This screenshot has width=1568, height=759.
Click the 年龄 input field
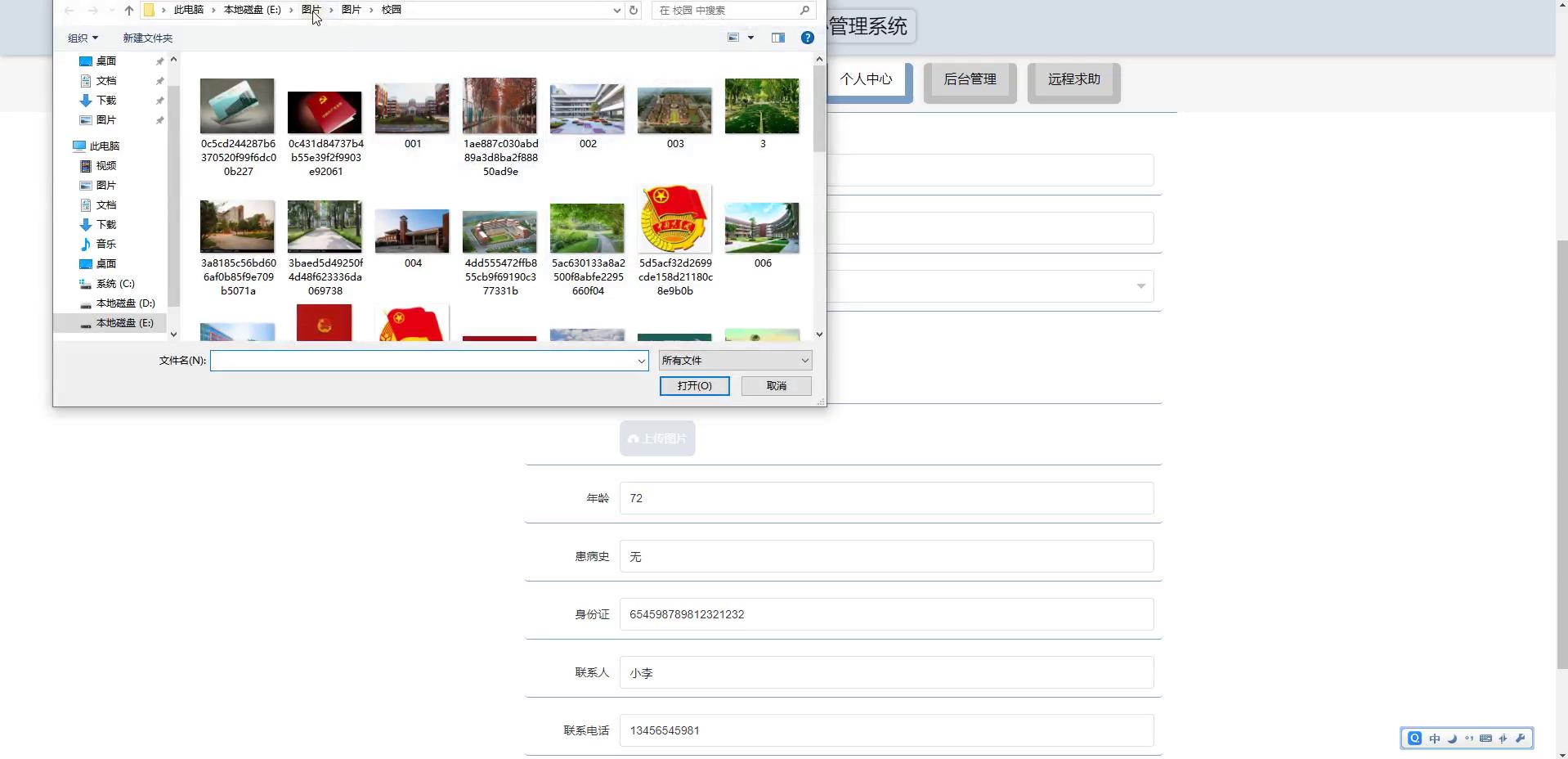click(x=886, y=498)
